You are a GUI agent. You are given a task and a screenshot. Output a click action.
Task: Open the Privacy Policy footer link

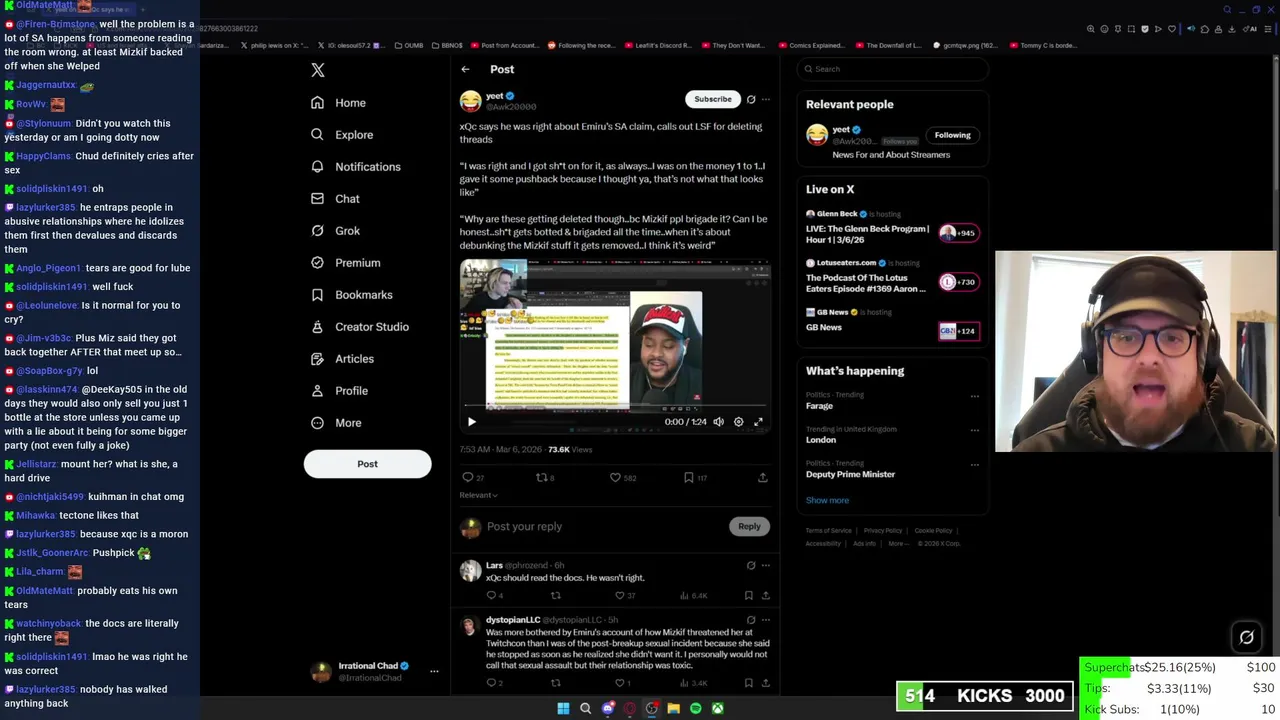point(883,531)
